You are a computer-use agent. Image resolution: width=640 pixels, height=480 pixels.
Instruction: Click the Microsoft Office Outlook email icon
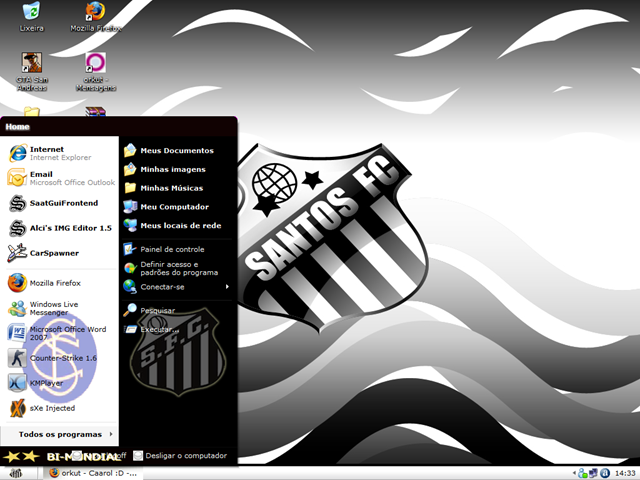pyautogui.click(x=17, y=178)
